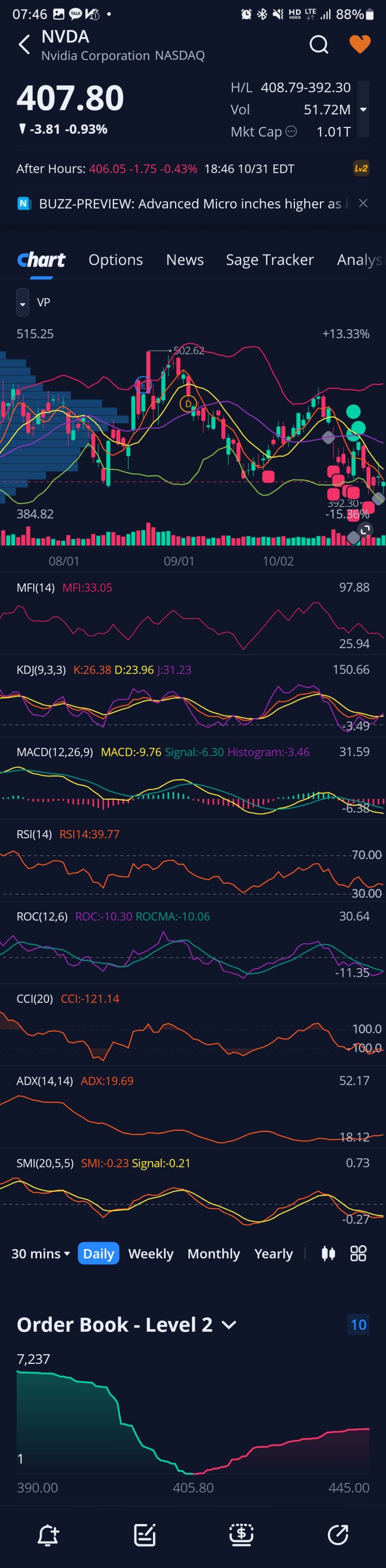Tap the Mkt Cap info icon
Image resolution: width=386 pixels, height=1568 pixels.
click(x=291, y=131)
